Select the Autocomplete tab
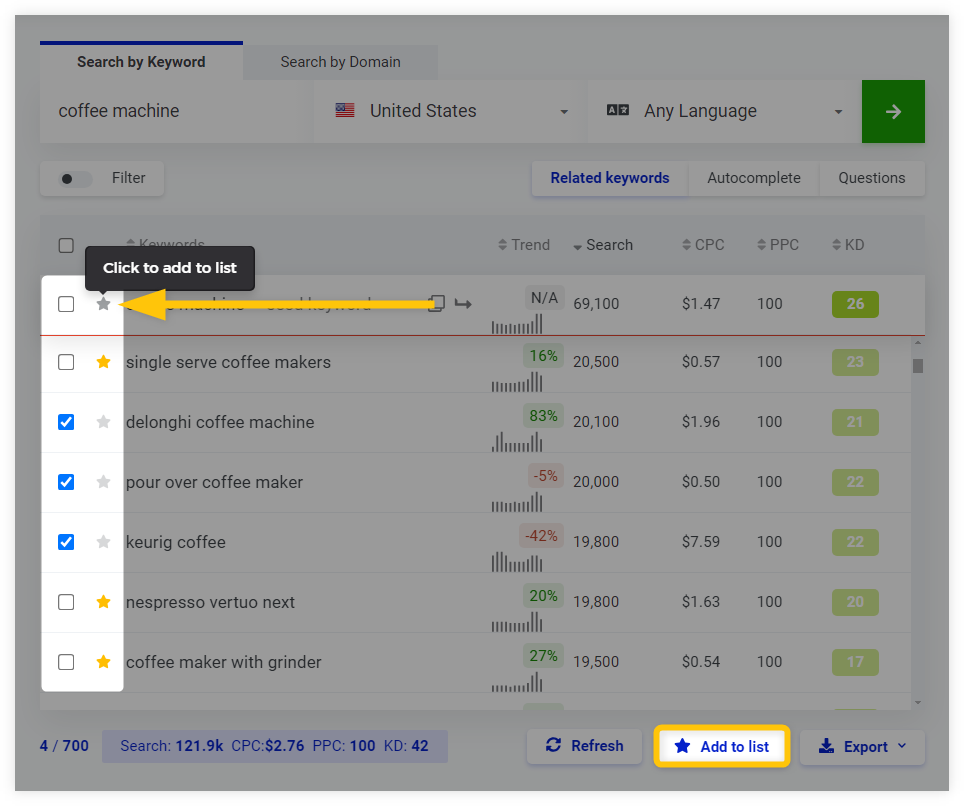Viewport: 964px width, 806px height. (x=754, y=178)
